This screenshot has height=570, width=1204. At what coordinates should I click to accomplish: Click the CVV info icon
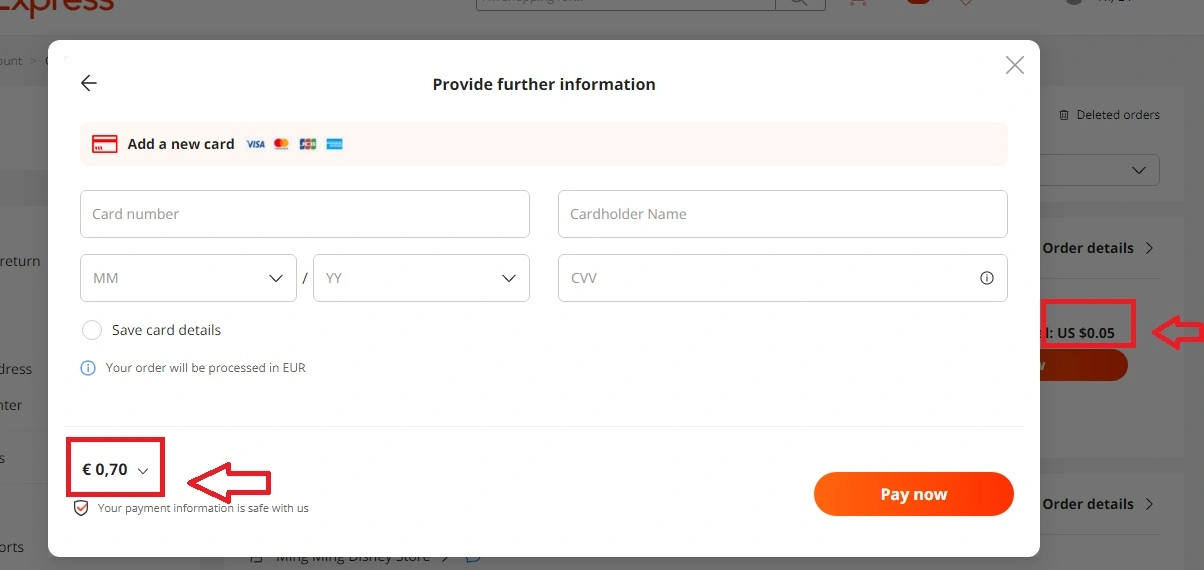(987, 278)
